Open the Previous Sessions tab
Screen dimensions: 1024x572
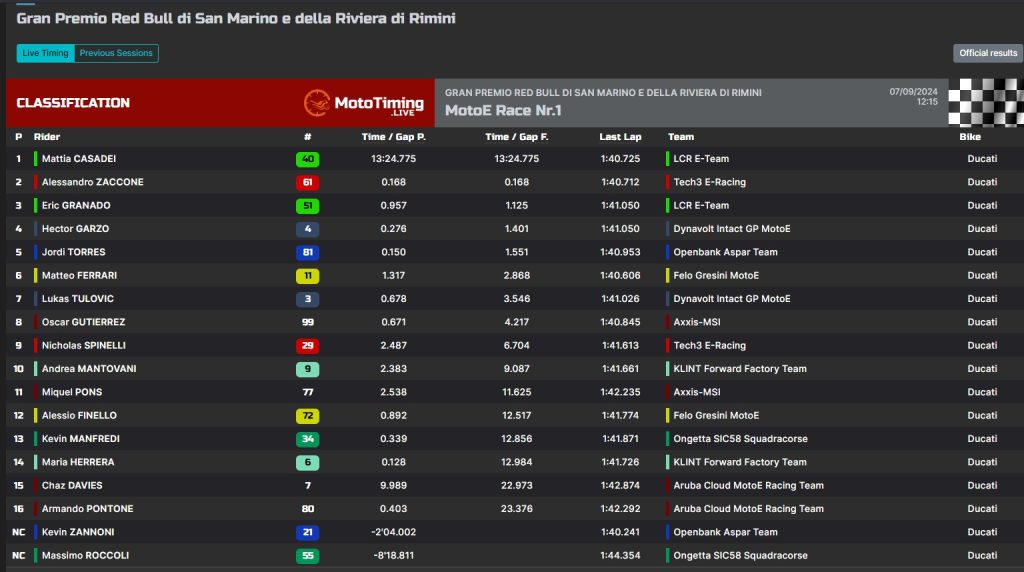[116, 53]
